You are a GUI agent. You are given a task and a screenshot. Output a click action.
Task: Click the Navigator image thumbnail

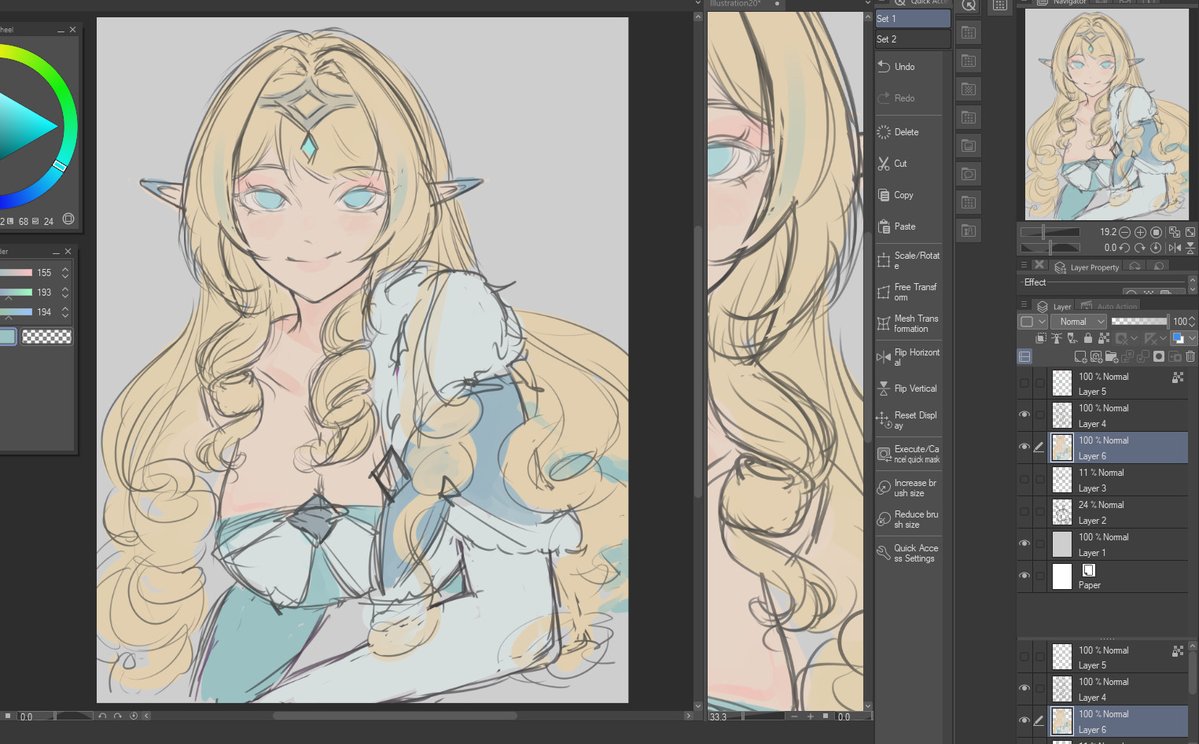click(1106, 115)
